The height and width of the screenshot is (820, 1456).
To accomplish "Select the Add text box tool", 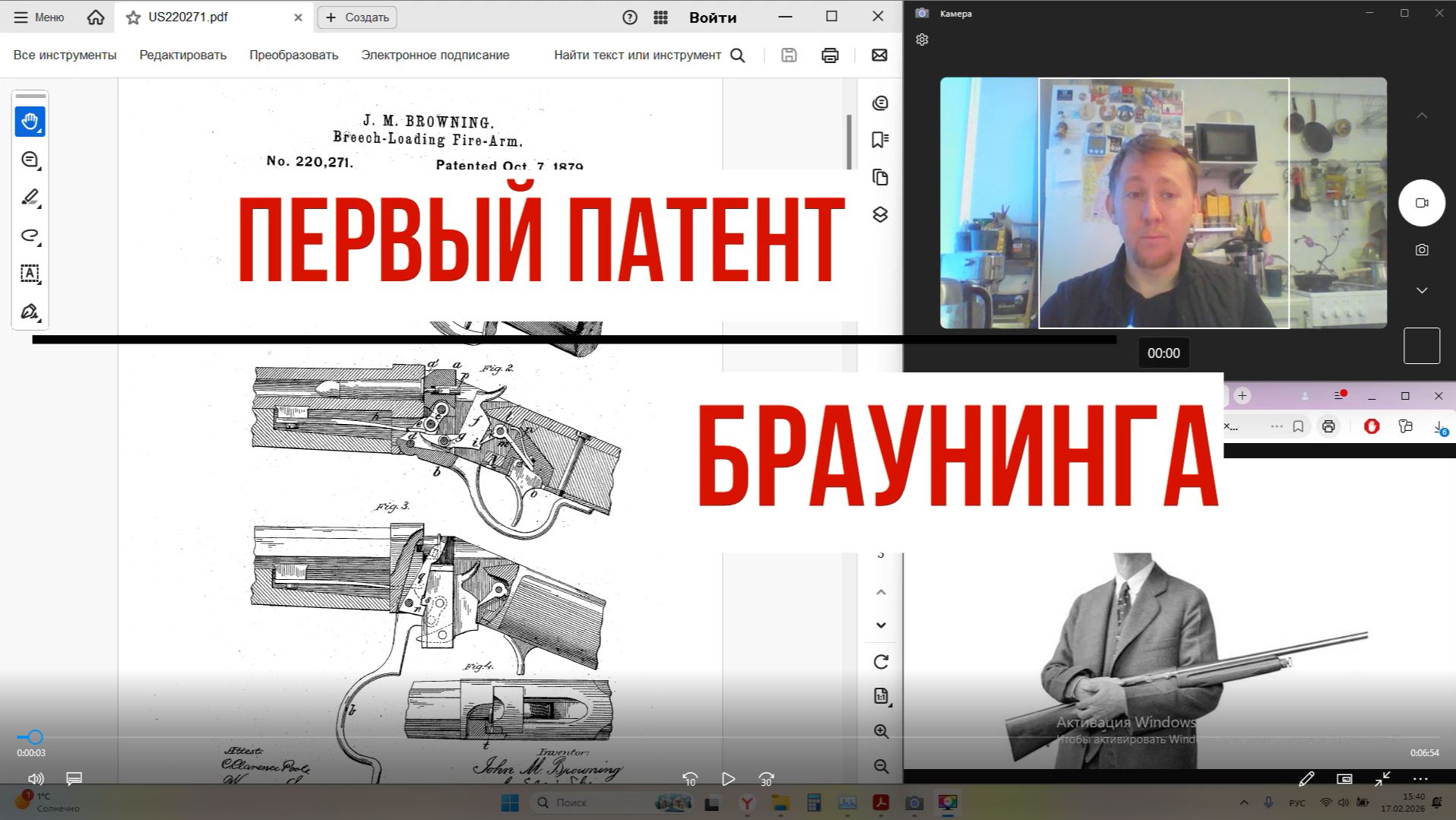I will (x=30, y=274).
